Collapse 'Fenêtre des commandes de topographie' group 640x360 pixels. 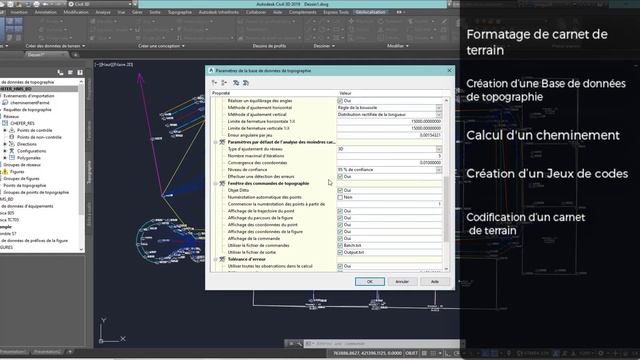pos(216,183)
